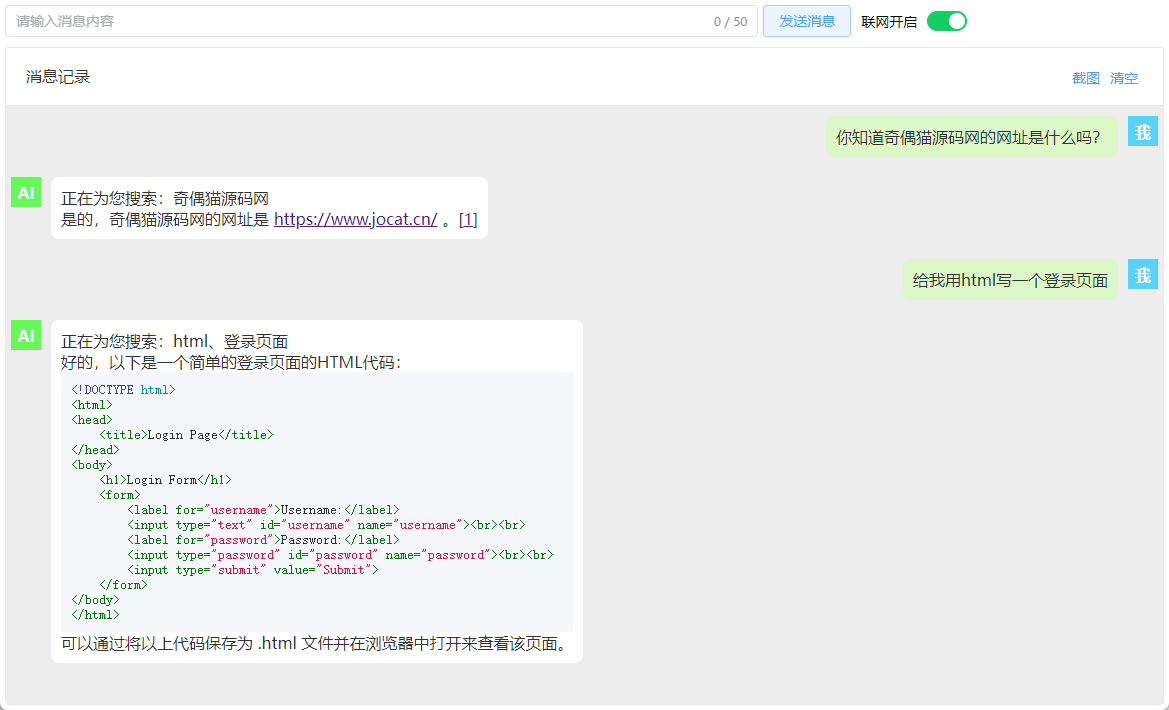Click the AI avatar beside the HTML code reply
The height and width of the screenshot is (710, 1169).
(26, 336)
